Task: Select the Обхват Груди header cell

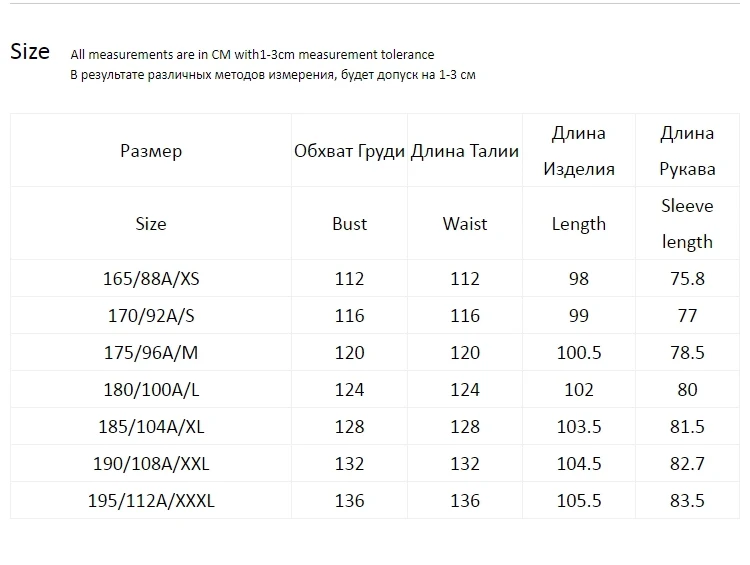Action: pyautogui.click(x=349, y=151)
